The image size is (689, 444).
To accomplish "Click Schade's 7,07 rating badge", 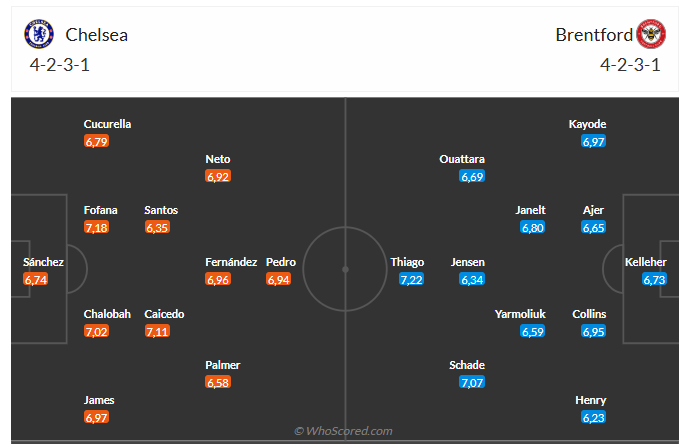I will [471, 383].
